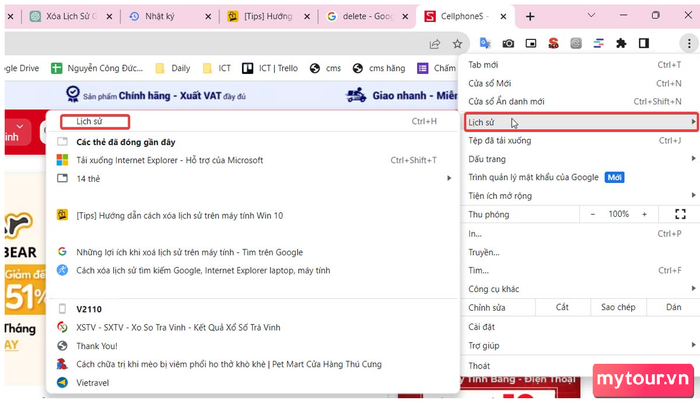Click the Cắt button
Screen dimensions: 700x405
(x=562, y=307)
